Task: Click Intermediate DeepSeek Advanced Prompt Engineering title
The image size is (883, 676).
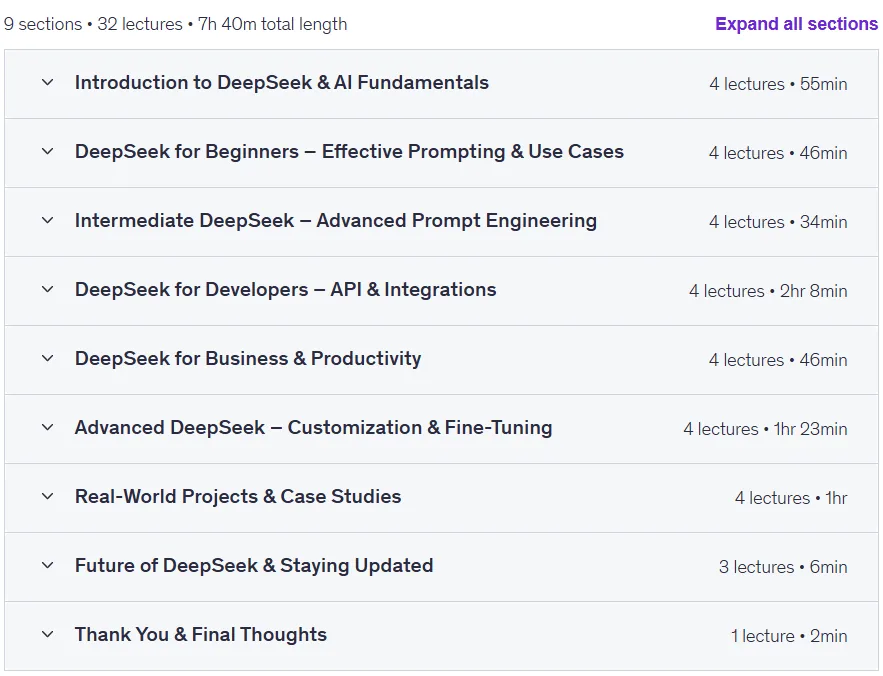Action: pos(336,221)
